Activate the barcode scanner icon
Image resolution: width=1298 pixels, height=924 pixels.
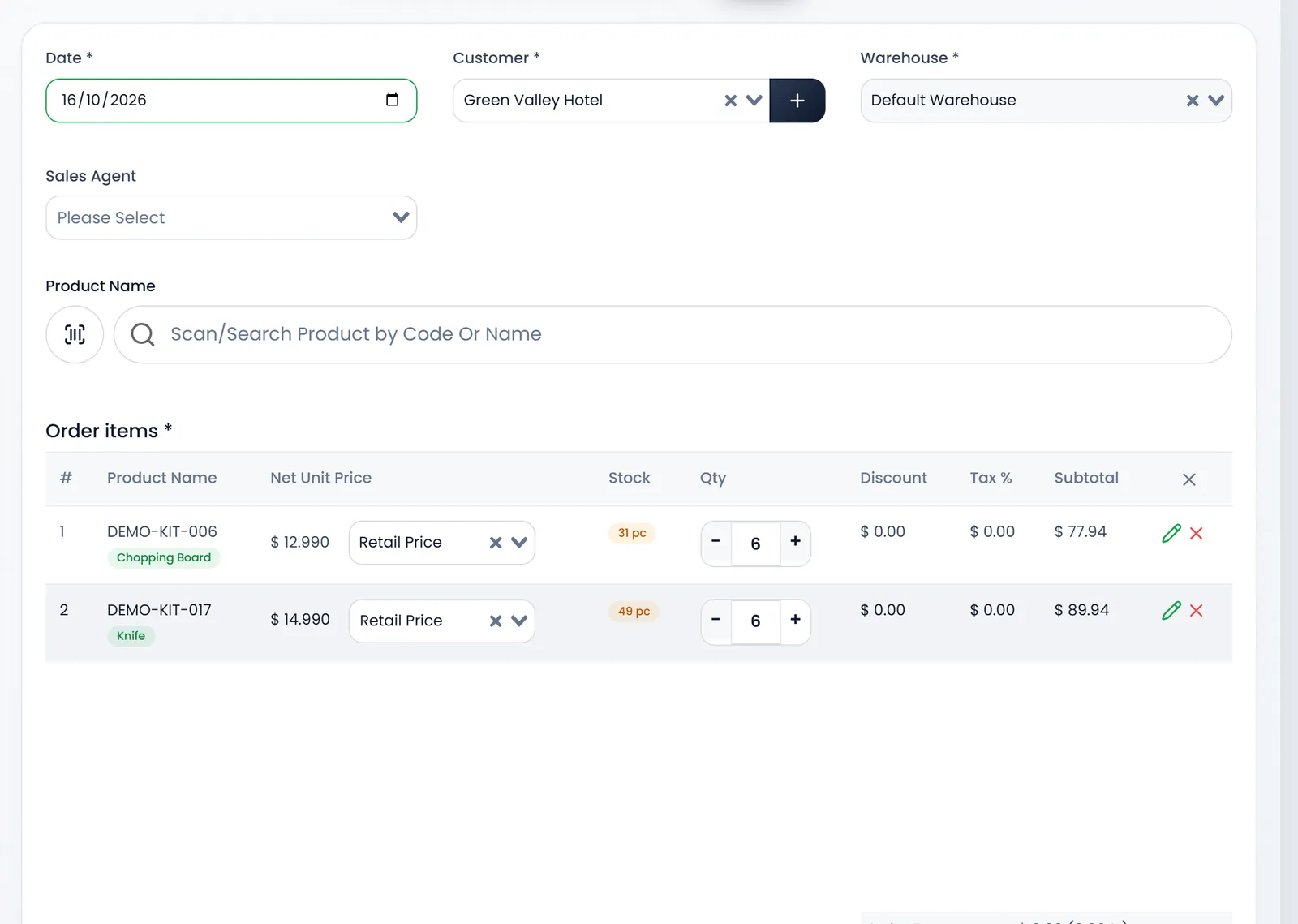pyautogui.click(x=75, y=334)
